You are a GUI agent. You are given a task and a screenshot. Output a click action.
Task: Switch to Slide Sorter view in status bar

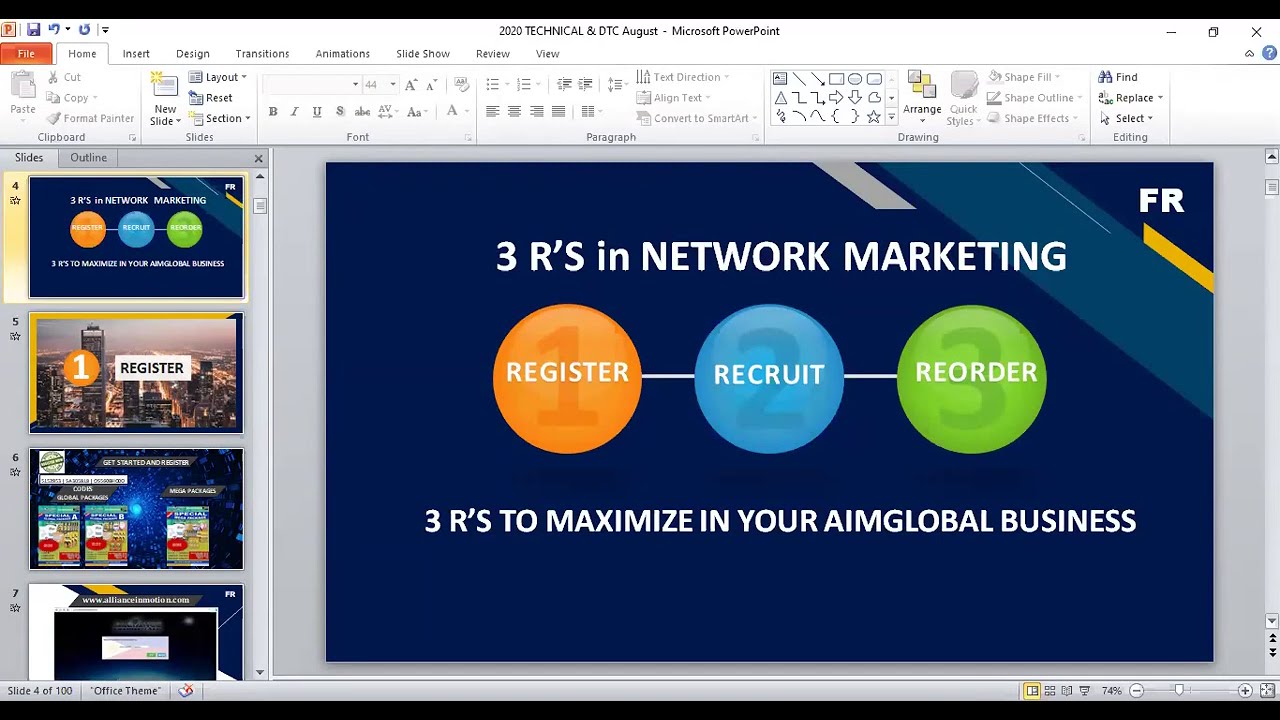tap(1050, 691)
